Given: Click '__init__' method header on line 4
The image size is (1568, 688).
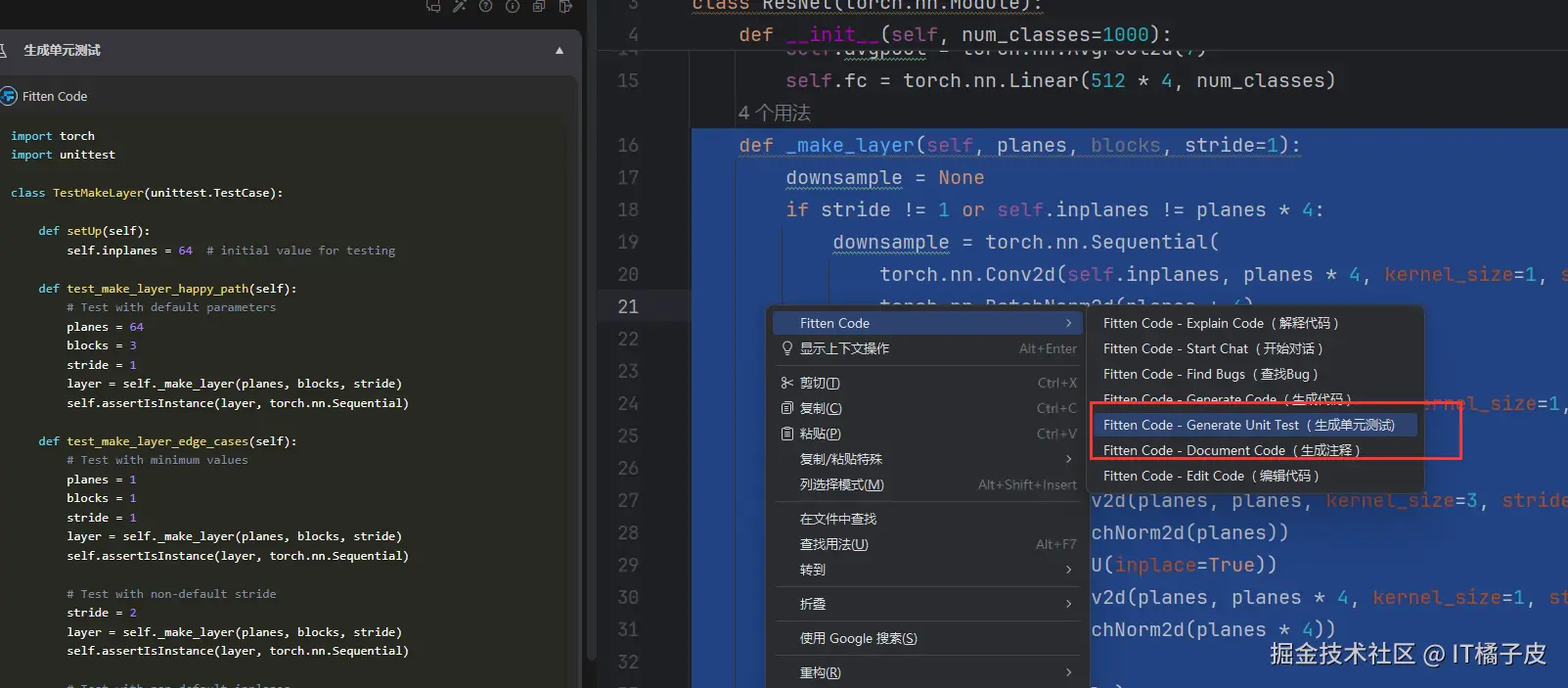Looking at the screenshot, I should tap(955, 34).
